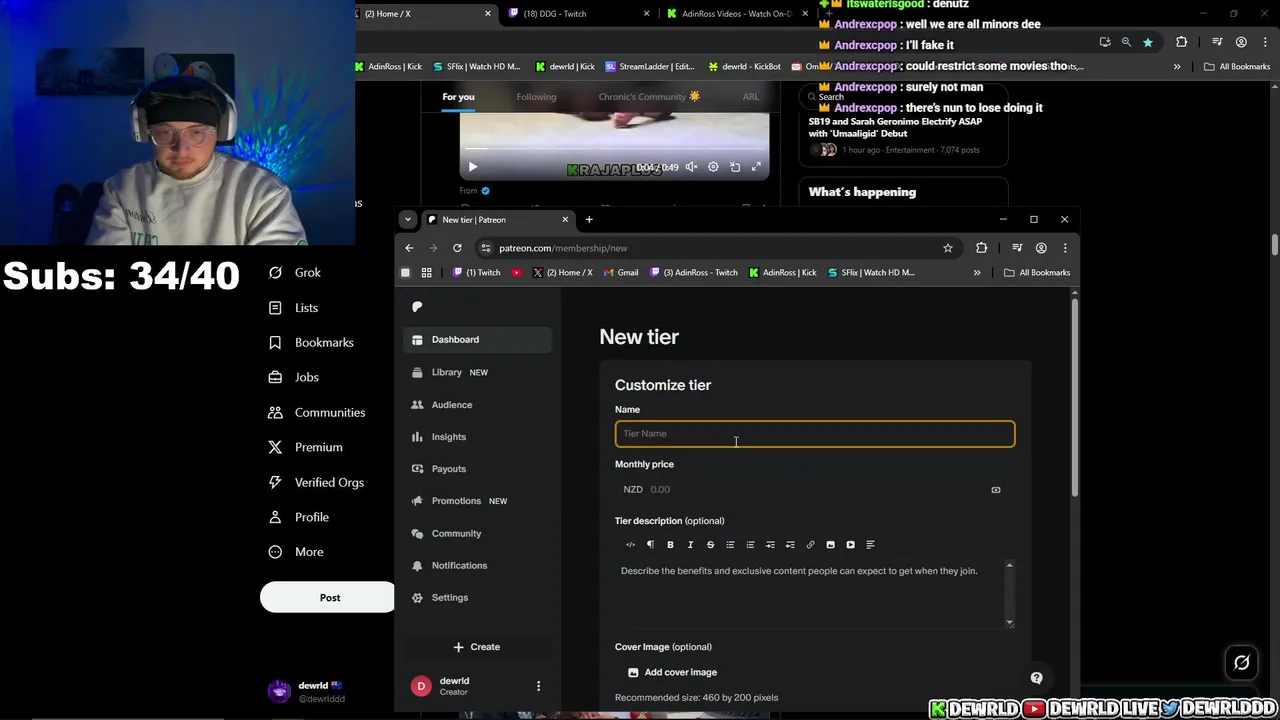Unmute the X feed video
Viewport: 1280px width, 720px height.
point(691,167)
